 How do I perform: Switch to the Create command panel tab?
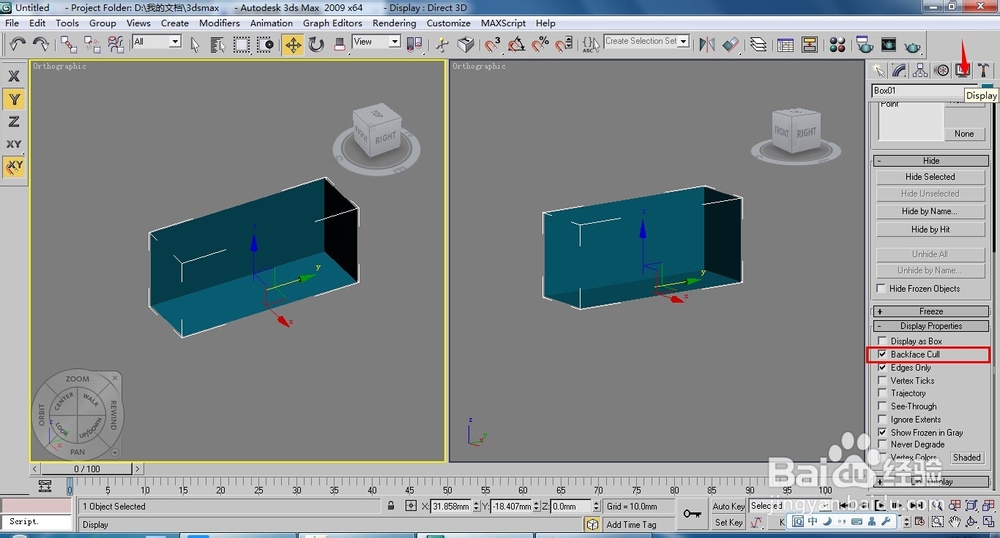[879, 70]
